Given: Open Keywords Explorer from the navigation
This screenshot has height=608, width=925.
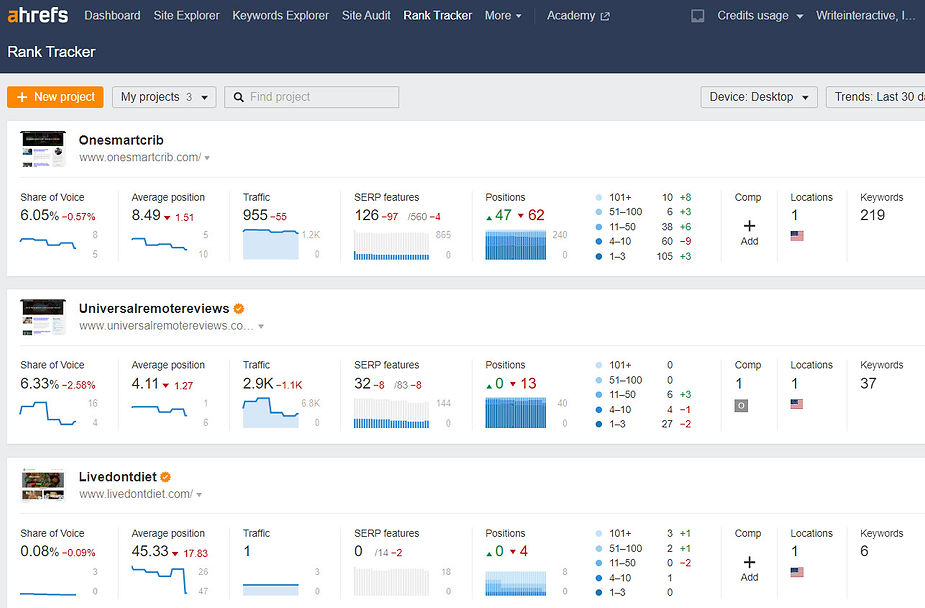Looking at the screenshot, I should click(280, 16).
